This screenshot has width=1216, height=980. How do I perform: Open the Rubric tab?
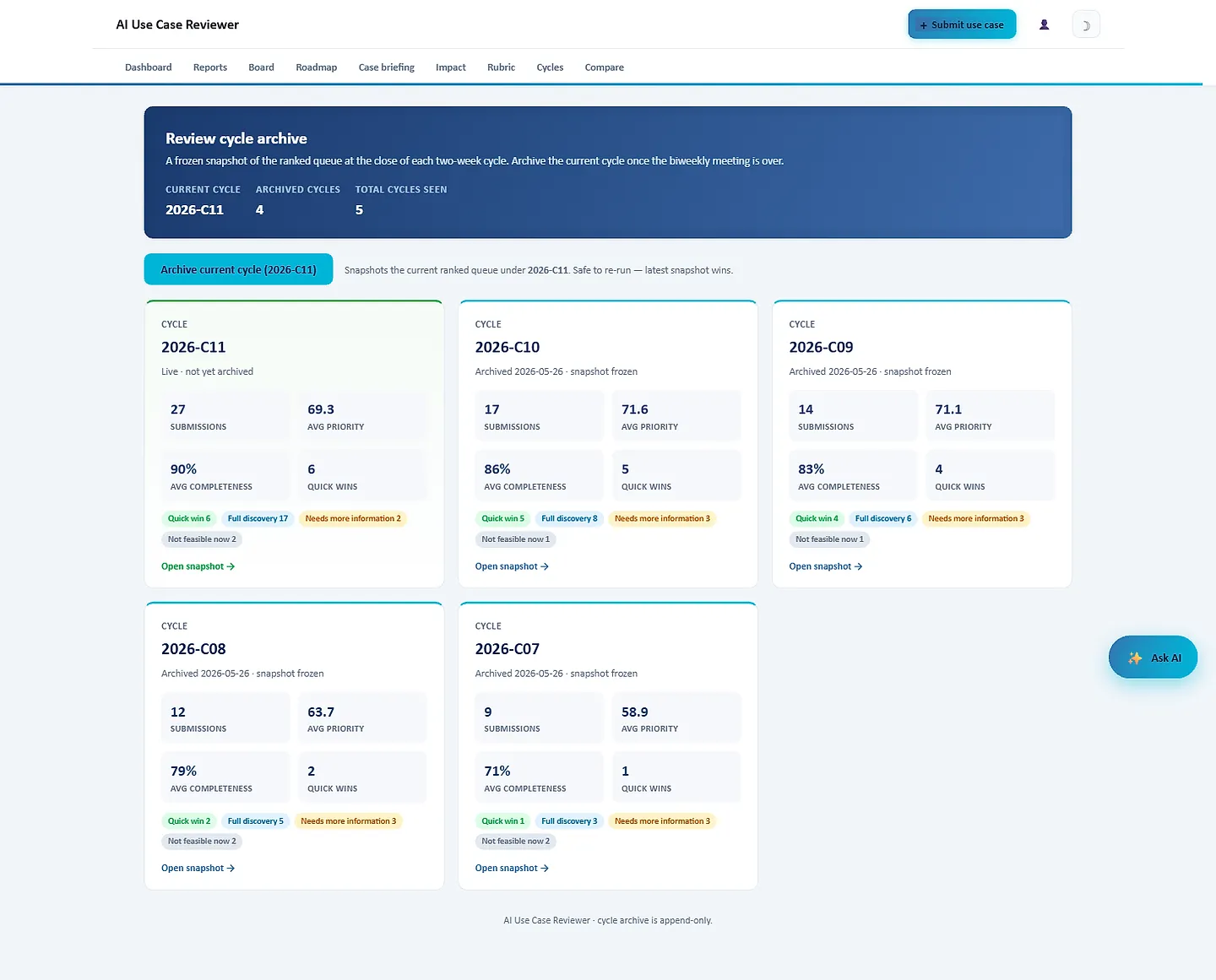(x=502, y=68)
